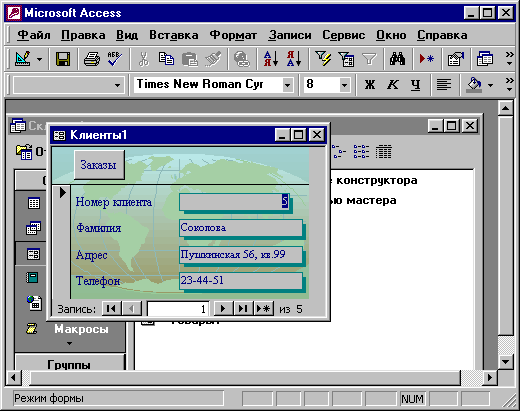Open the Вид menu
The height and width of the screenshot is (411, 520).
pos(127,35)
